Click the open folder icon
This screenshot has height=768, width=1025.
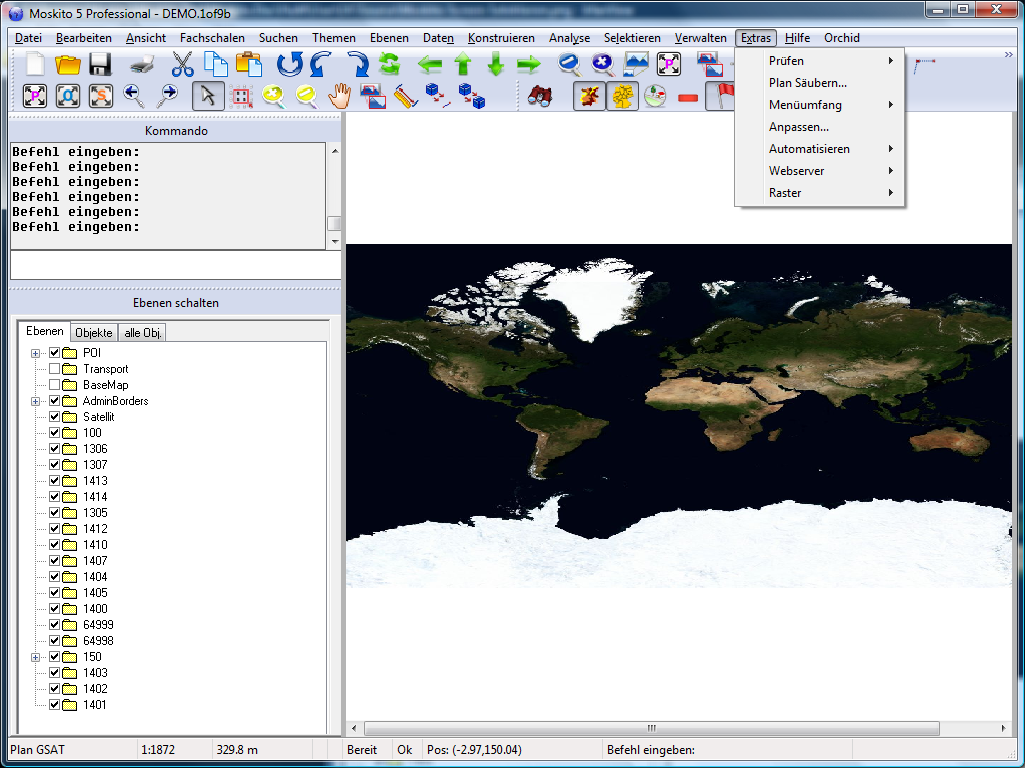[x=67, y=65]
